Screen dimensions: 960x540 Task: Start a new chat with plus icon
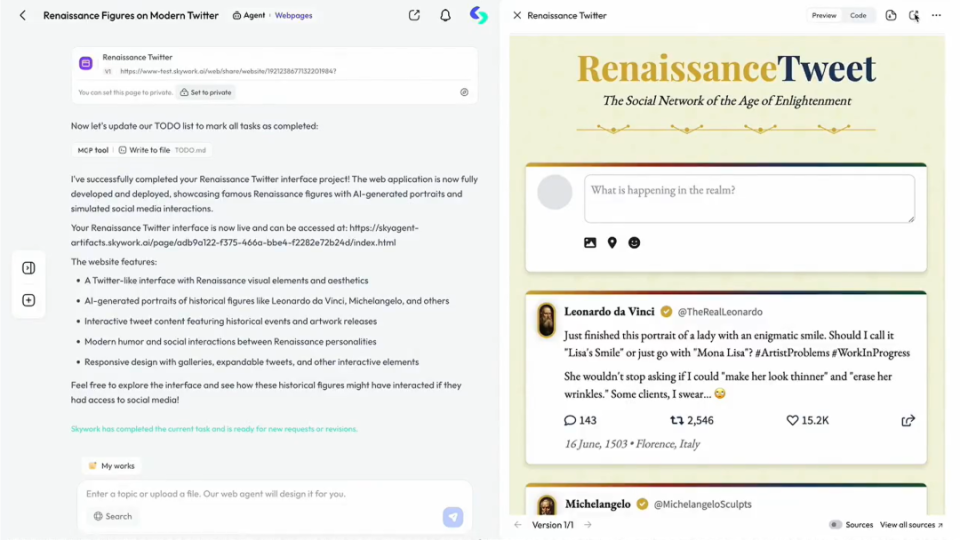29,300
